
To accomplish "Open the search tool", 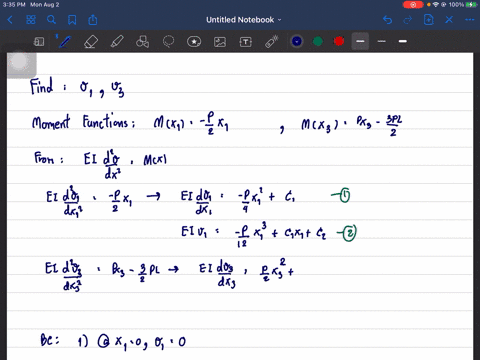I will click(51, 20).
